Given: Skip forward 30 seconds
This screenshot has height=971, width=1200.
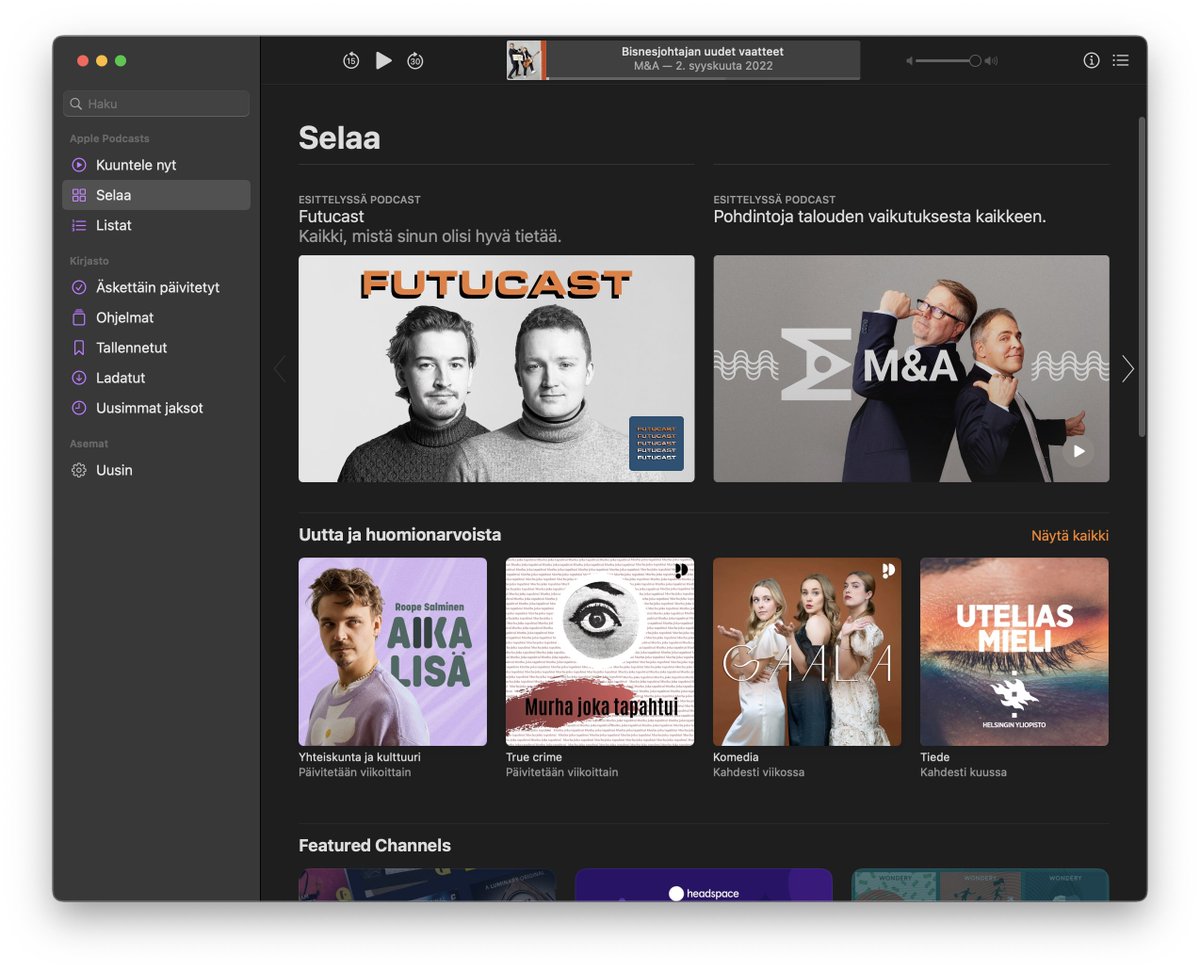Looking at the screenshot, I should pos(415,61).
